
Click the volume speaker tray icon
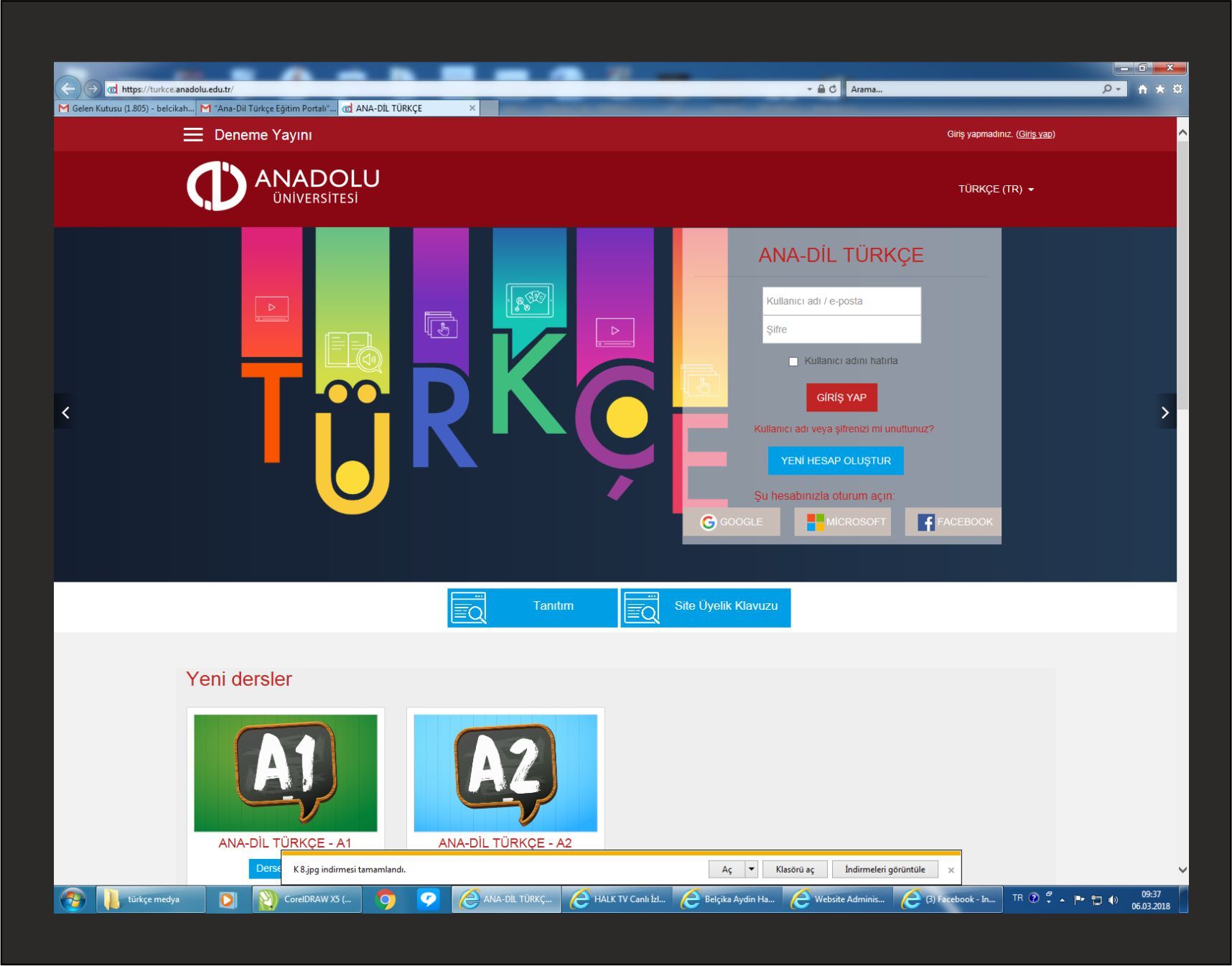pyautogui.click(x=1113, y=900)
